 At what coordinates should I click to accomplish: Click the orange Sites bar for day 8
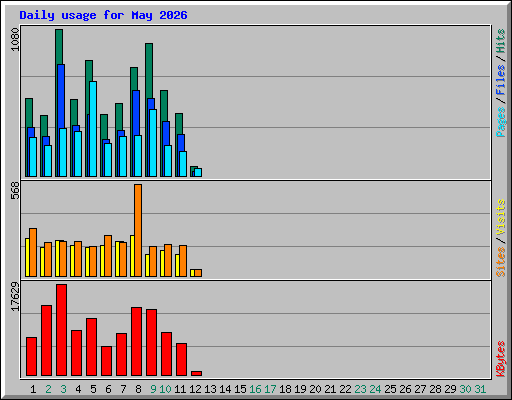coord(138,230)
